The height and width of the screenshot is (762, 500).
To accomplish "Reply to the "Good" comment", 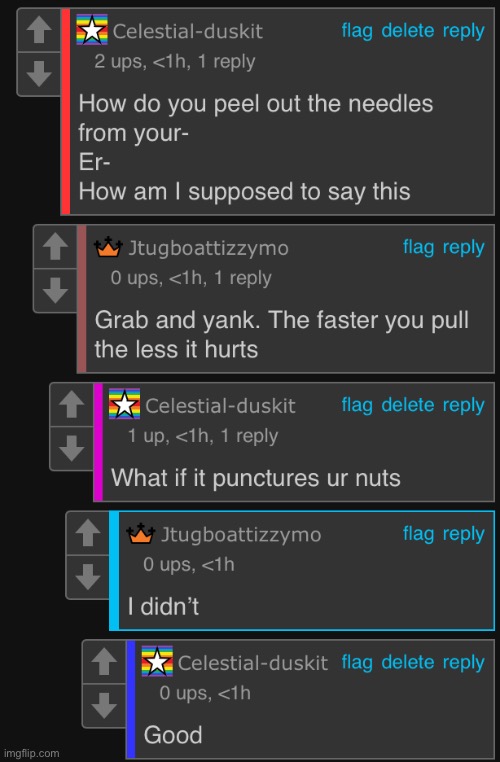I will pyautogui.click(x=464, y=662).
